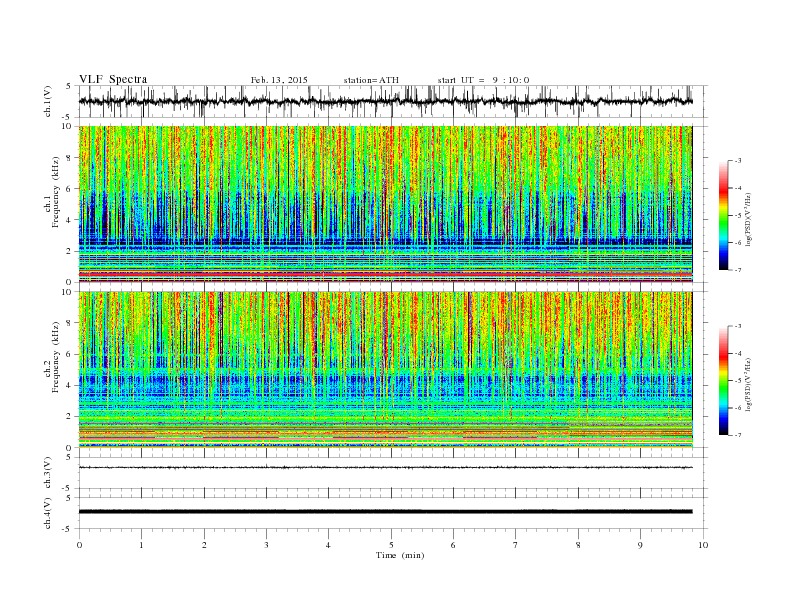The image size is (792, 612).
Task: Click the "0" time-axis tick label
Action: click(79, 545)
